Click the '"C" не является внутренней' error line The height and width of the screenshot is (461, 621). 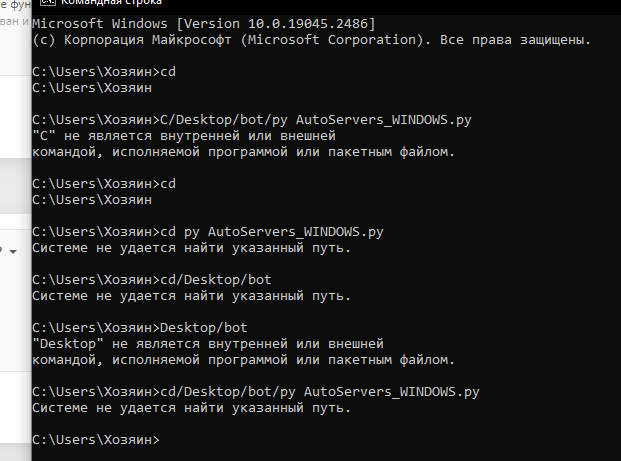pos(183,136)
